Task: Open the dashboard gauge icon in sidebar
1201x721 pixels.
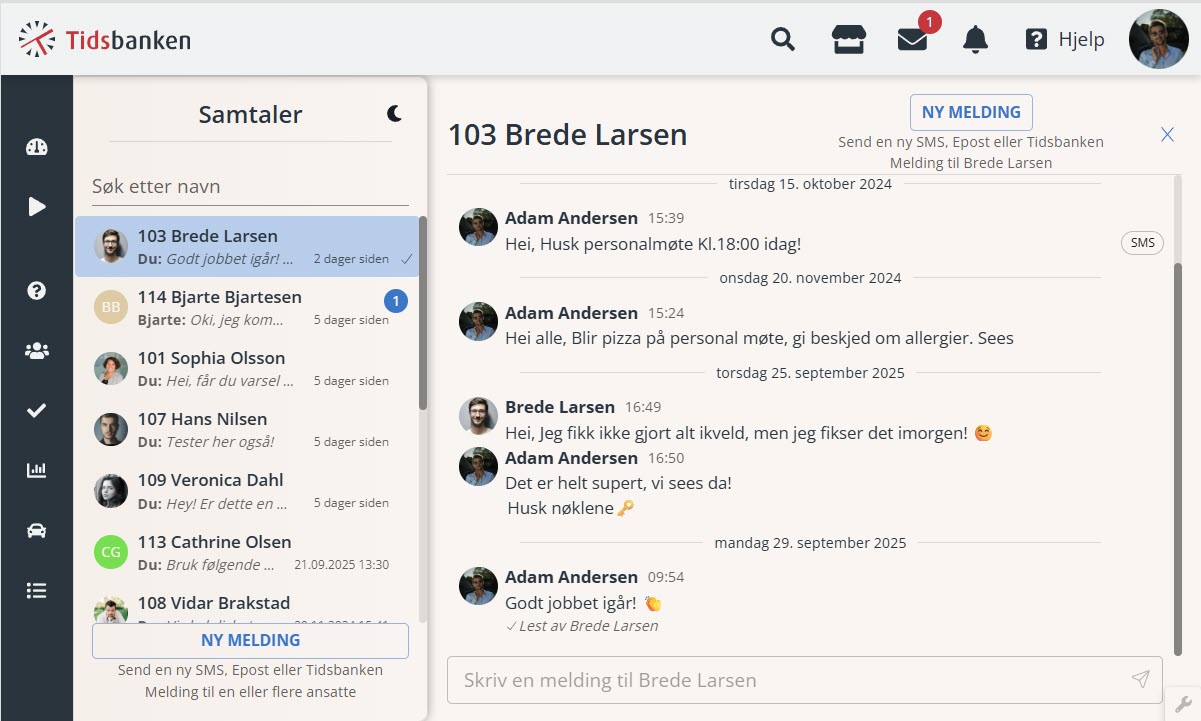Action: point(37,147)
